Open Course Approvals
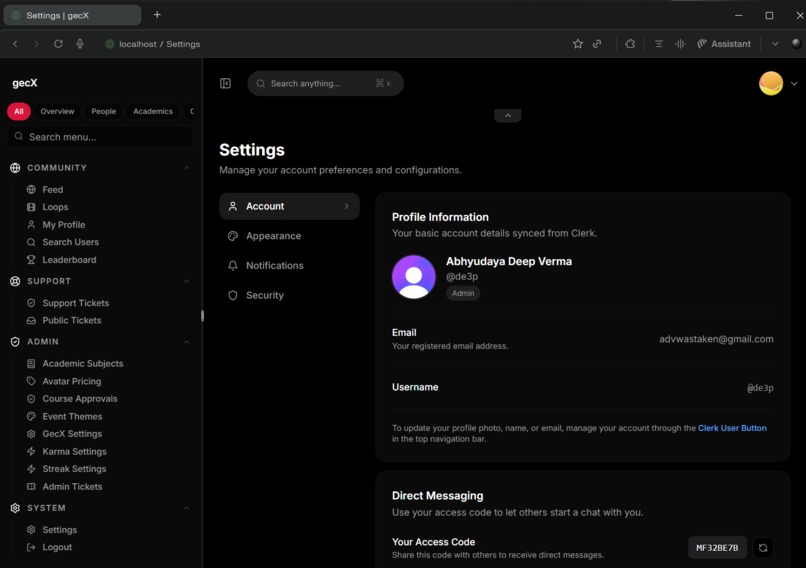This screenshot has width=806, height=568. point(79,399)
